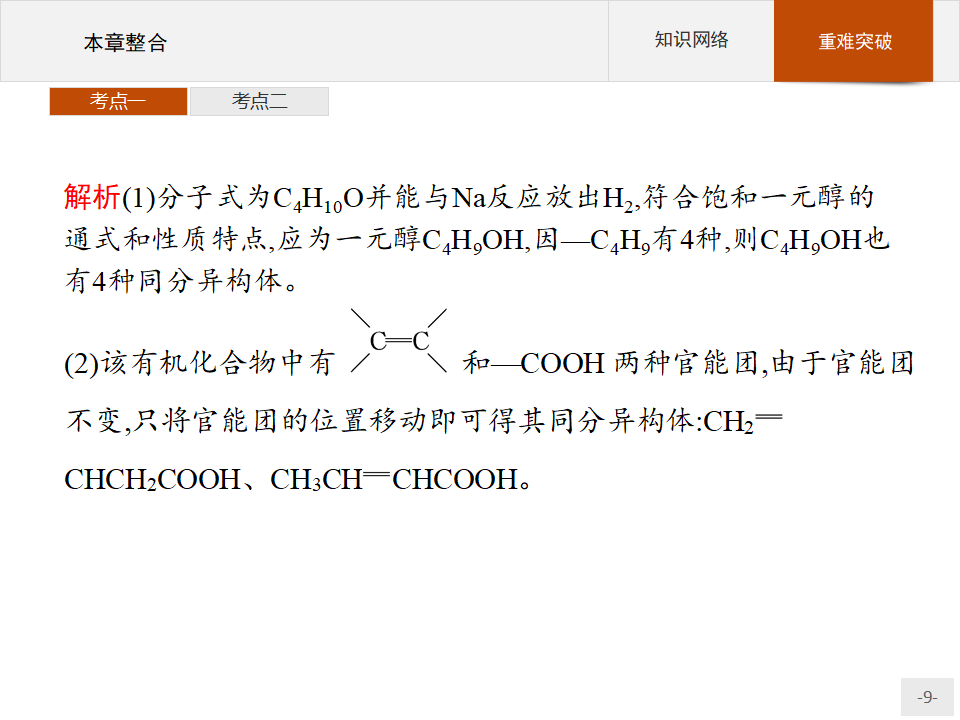Open the 知识网络 tab
Image resolution: width=960 pixels, height=720 pixels.
(x=691, y=40)
